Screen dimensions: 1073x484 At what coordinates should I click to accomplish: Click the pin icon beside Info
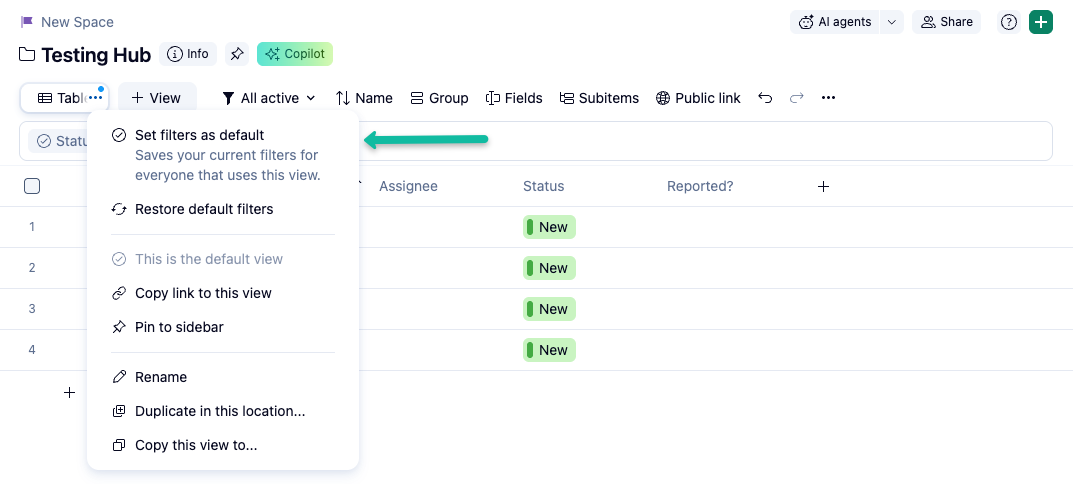[x=236, y=54]
